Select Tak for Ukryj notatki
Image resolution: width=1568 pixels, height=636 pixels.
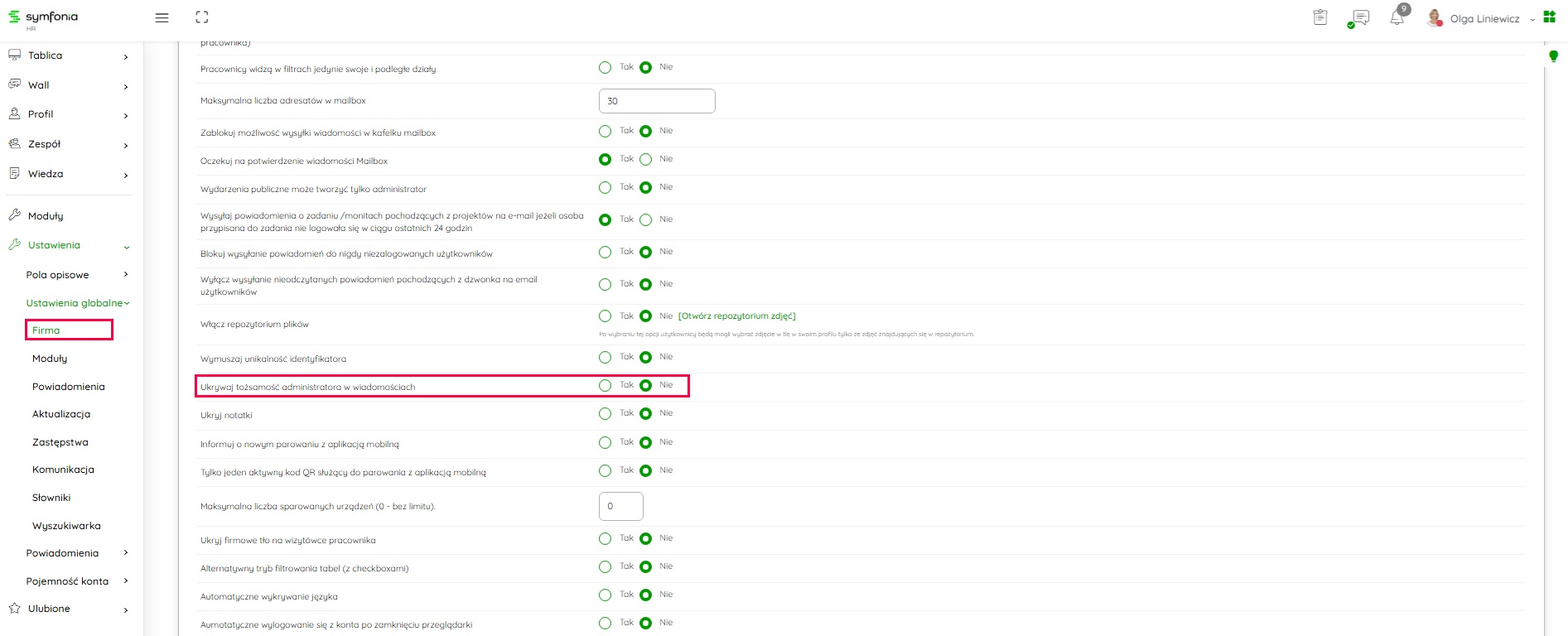tap(605, 414)
